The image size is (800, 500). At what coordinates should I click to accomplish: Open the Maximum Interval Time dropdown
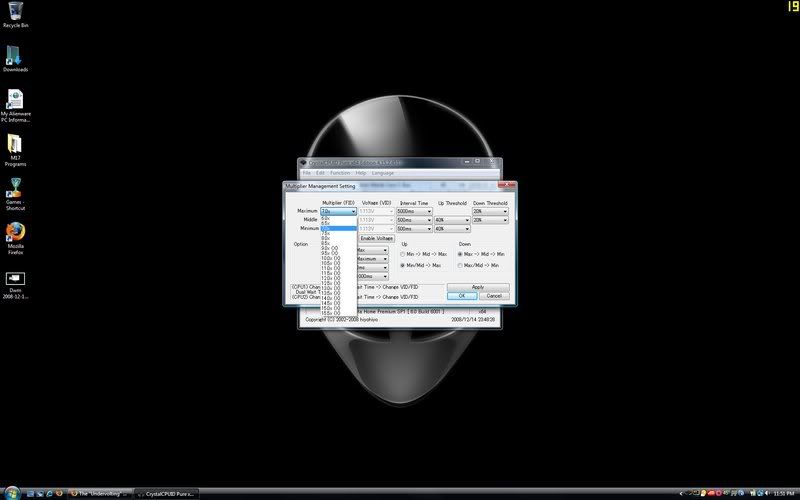[414, 211]
